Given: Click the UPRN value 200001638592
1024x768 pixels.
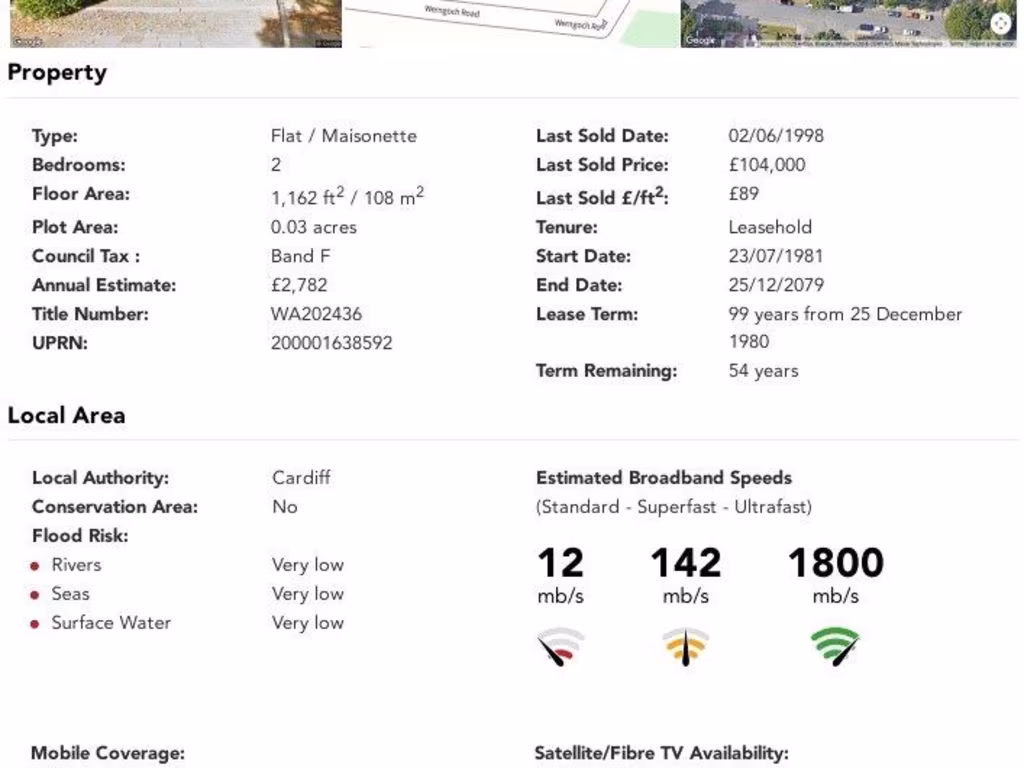Looking at the screenshot, I should 331,343.
